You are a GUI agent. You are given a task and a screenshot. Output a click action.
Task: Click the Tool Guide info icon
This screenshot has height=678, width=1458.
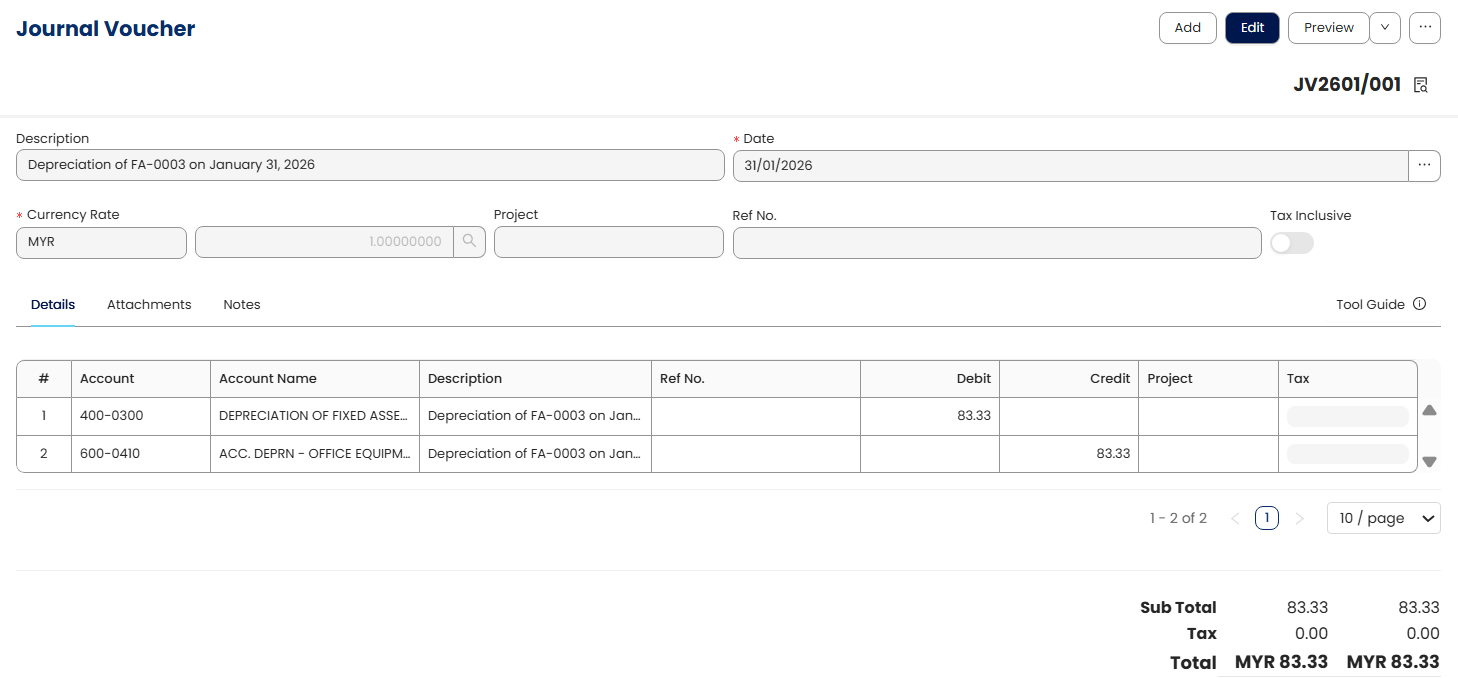1419,304
